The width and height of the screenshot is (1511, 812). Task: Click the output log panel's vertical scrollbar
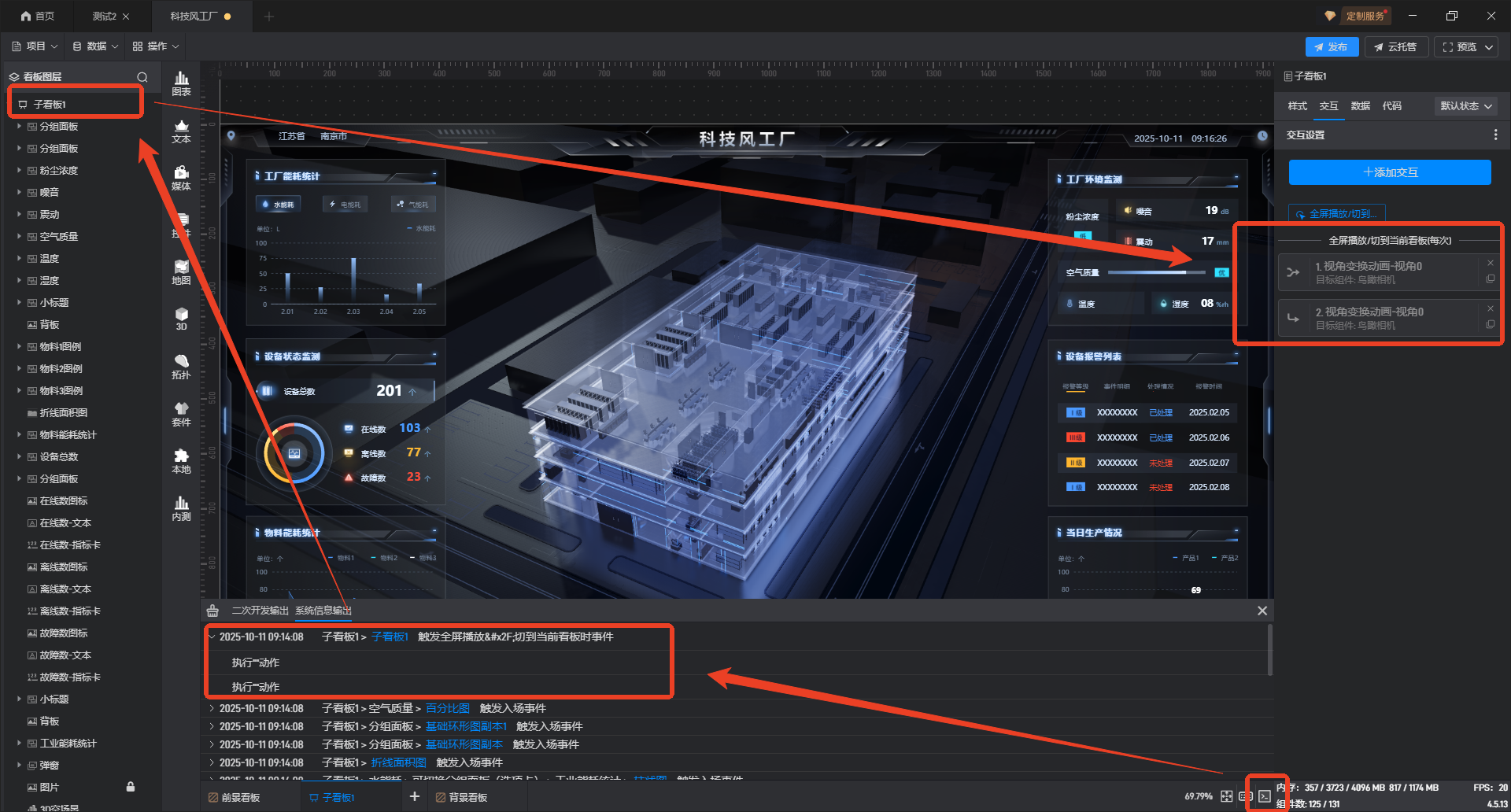click(1269, 649)
